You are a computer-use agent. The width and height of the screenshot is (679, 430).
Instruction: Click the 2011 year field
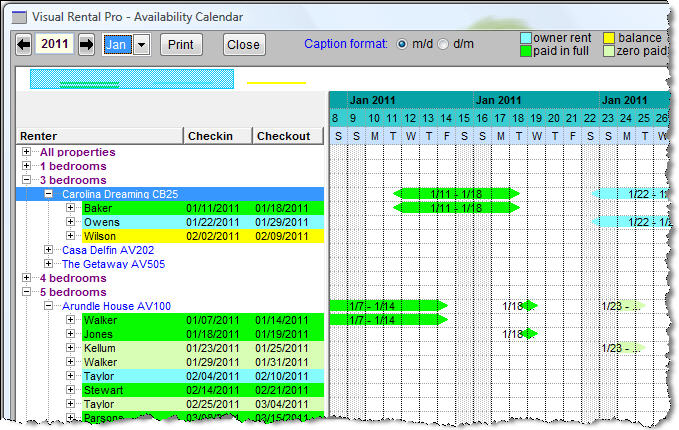[55, 44]
